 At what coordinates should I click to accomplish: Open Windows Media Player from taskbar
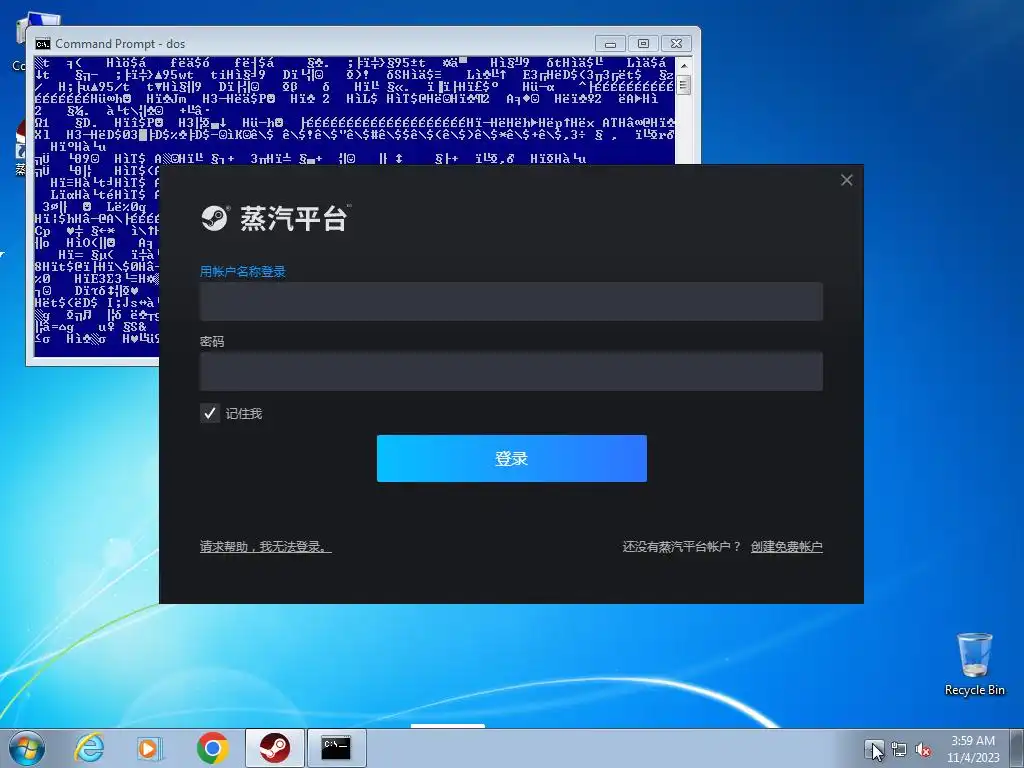pos(150,748)
